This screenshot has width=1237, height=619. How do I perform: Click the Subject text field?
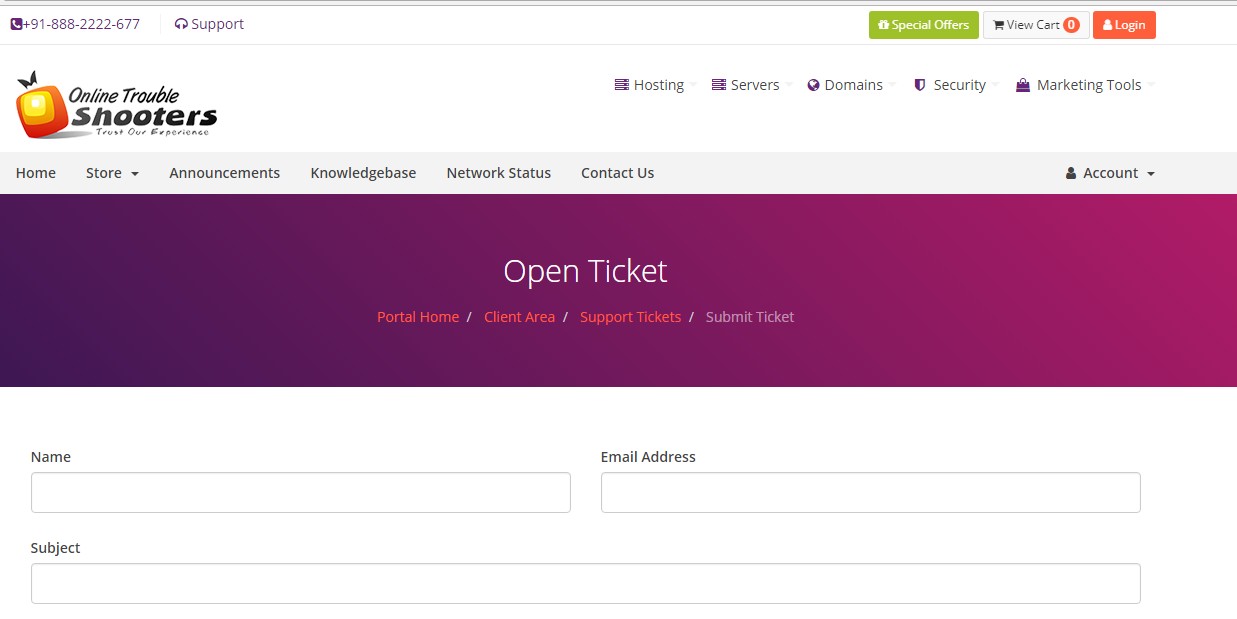coord(585,583)
